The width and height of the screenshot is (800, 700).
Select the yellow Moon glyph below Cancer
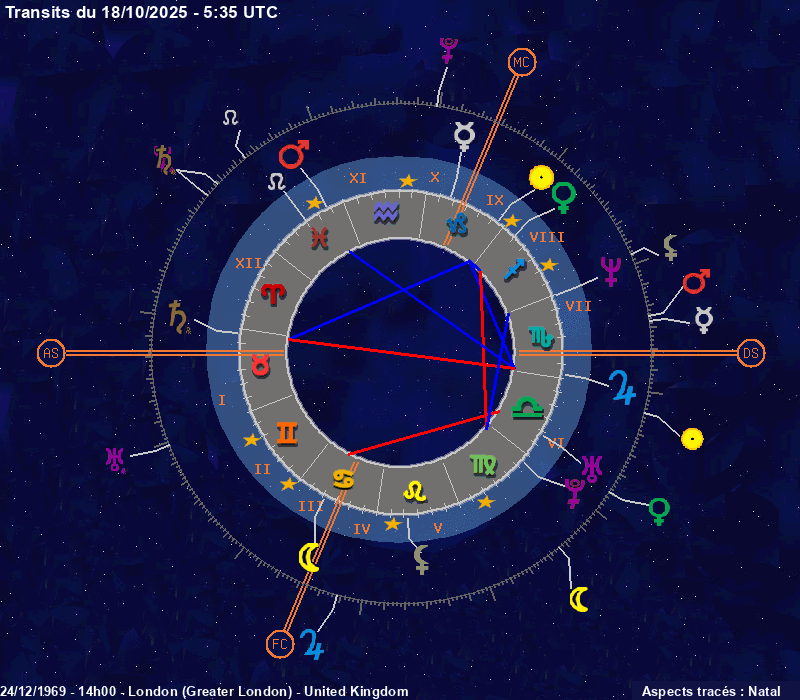[310, 558]
